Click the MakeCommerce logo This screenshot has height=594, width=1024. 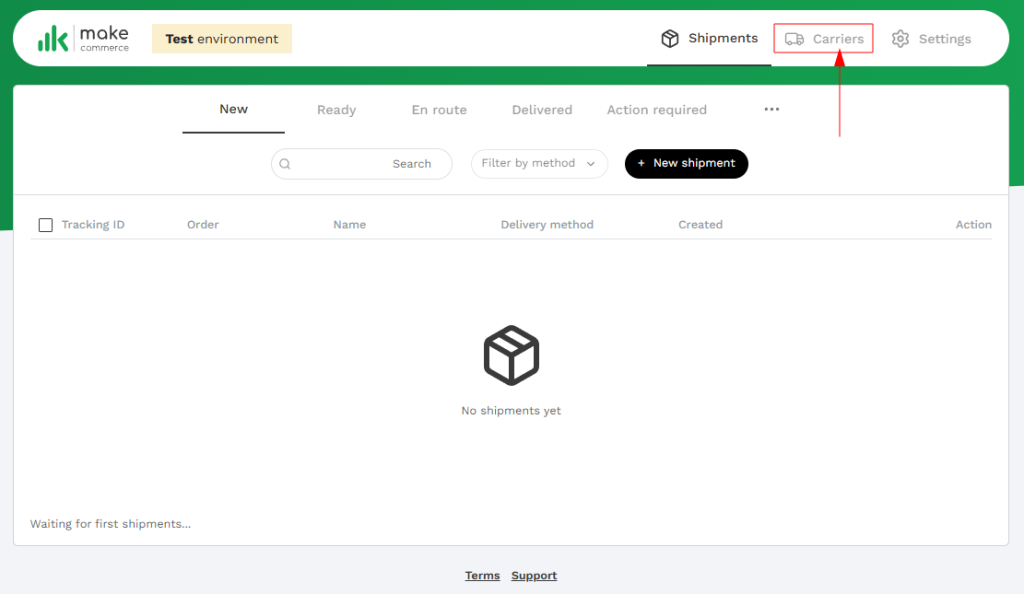tap(83, 39)
